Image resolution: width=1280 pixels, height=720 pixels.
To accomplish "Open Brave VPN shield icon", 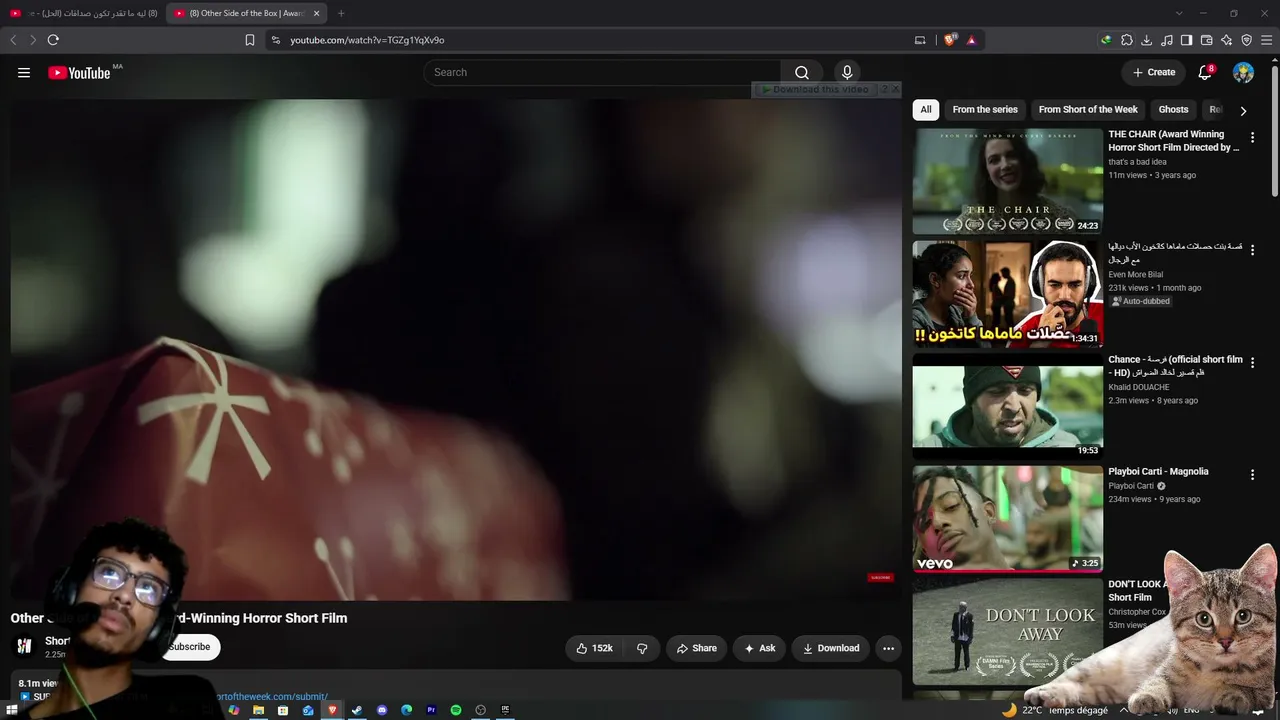I will tap(1246, 40).
